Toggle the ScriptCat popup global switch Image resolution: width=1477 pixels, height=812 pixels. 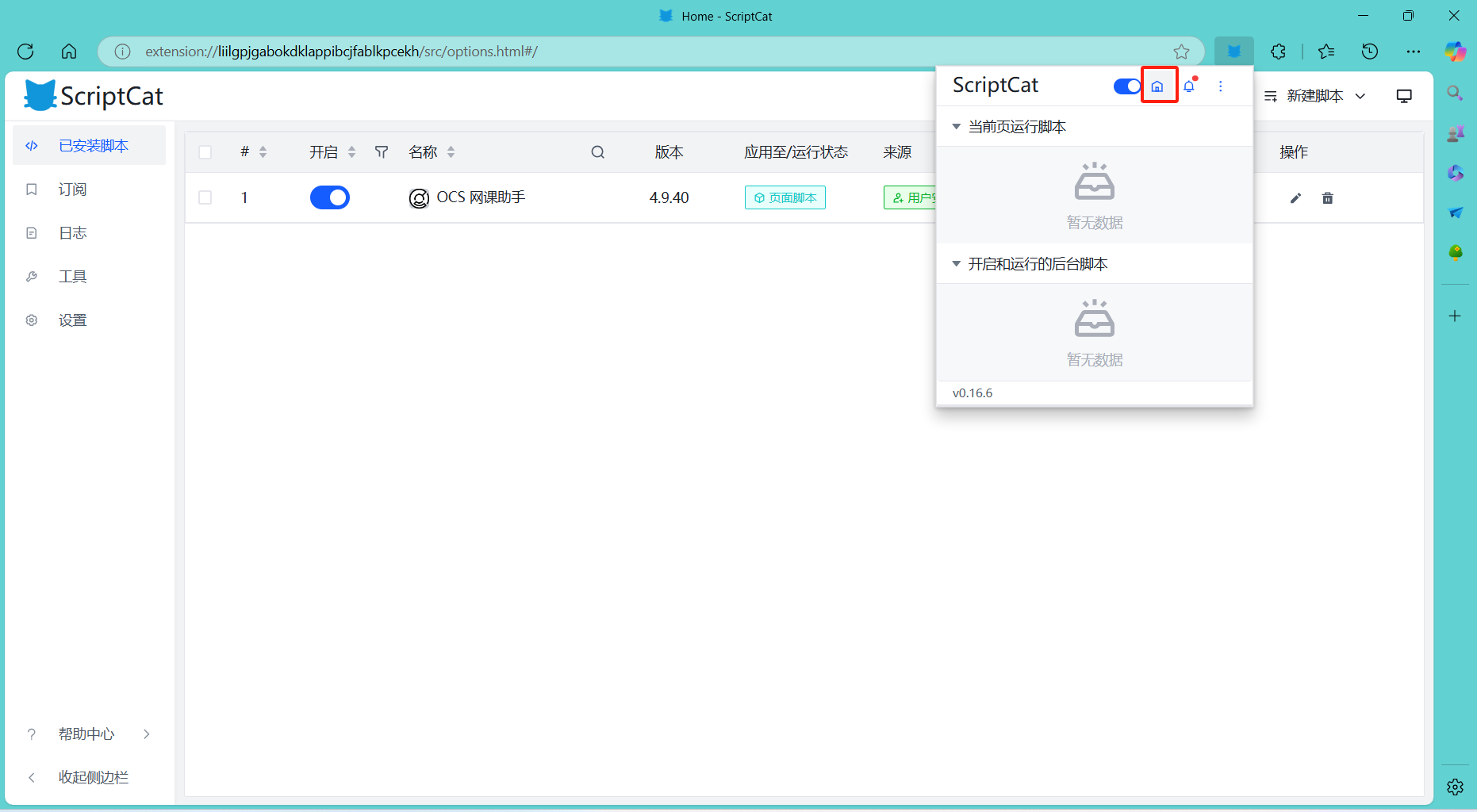point(1126,86)
